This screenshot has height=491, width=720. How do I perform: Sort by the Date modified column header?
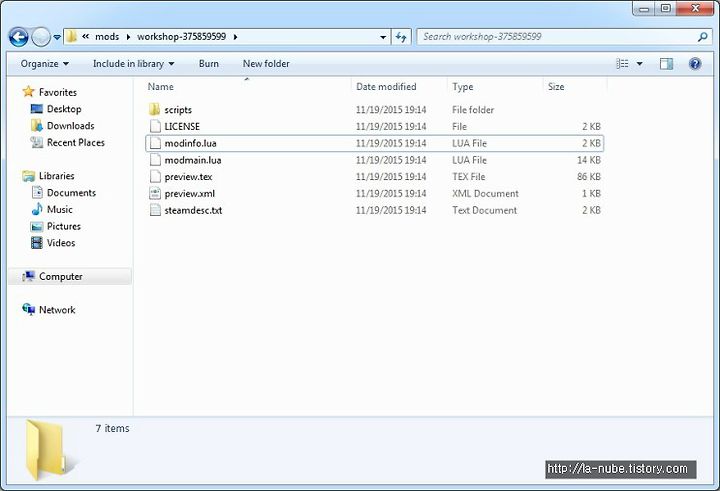(386, 87)
